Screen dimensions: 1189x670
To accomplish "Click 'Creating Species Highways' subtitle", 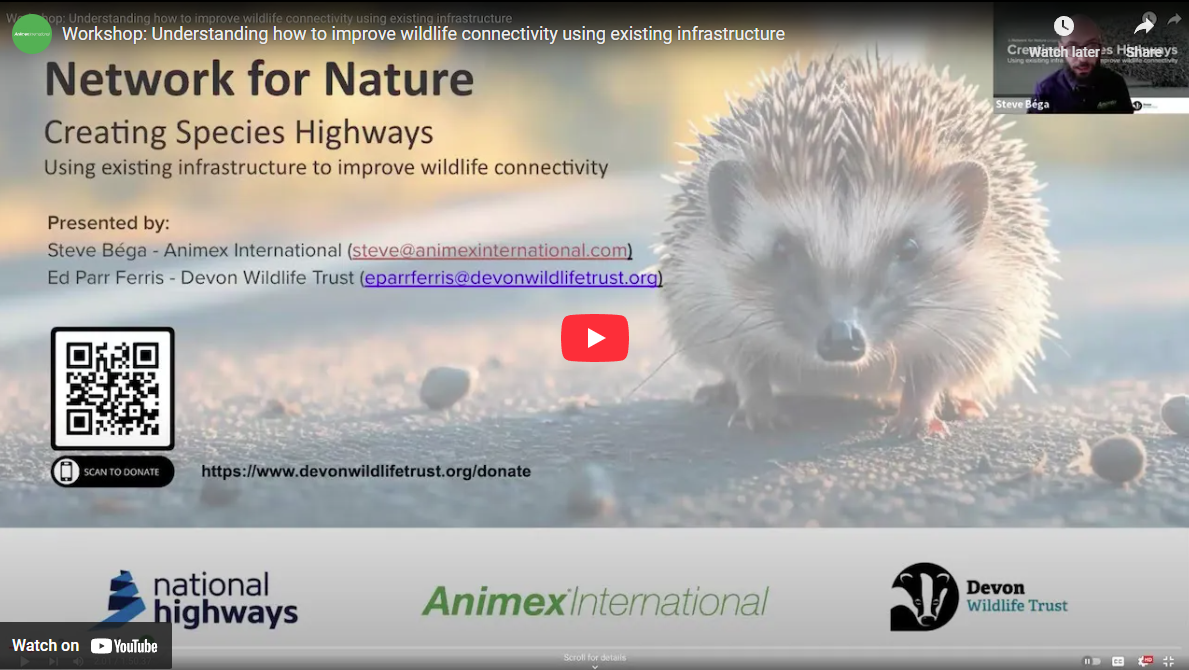I will coord(238,133).
